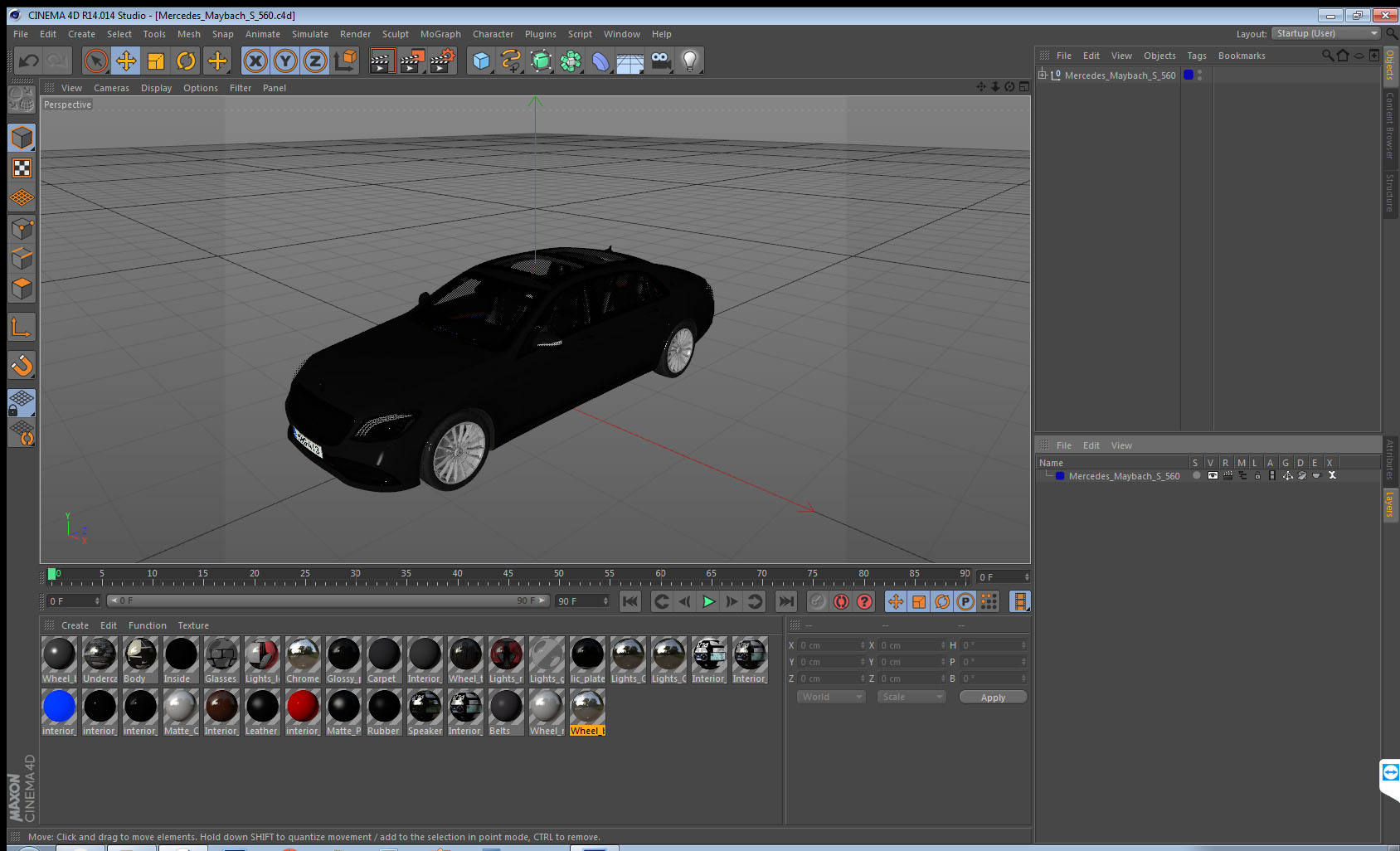The width and height of the screenshot is (1400, 851).
Task: Go to start of animation
Action: tap(630, 601)
